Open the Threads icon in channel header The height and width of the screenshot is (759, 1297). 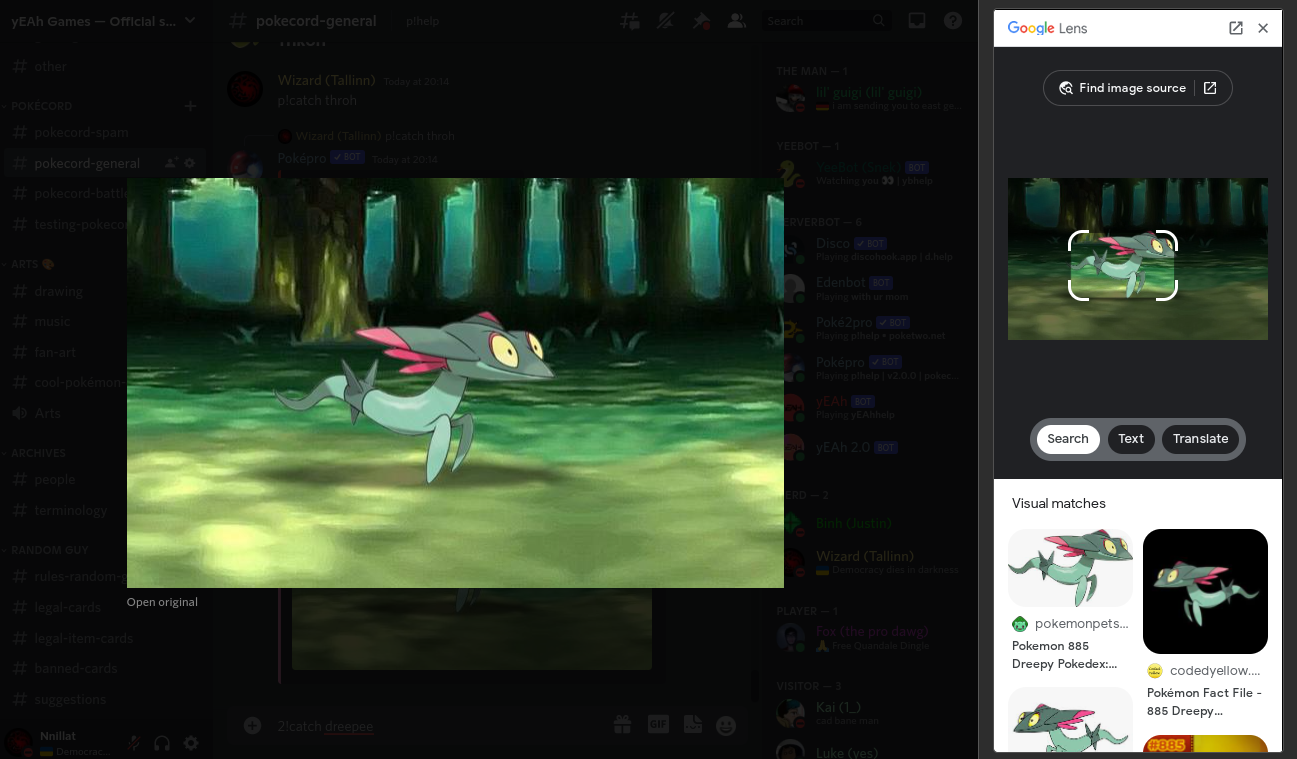click(629, 21)
